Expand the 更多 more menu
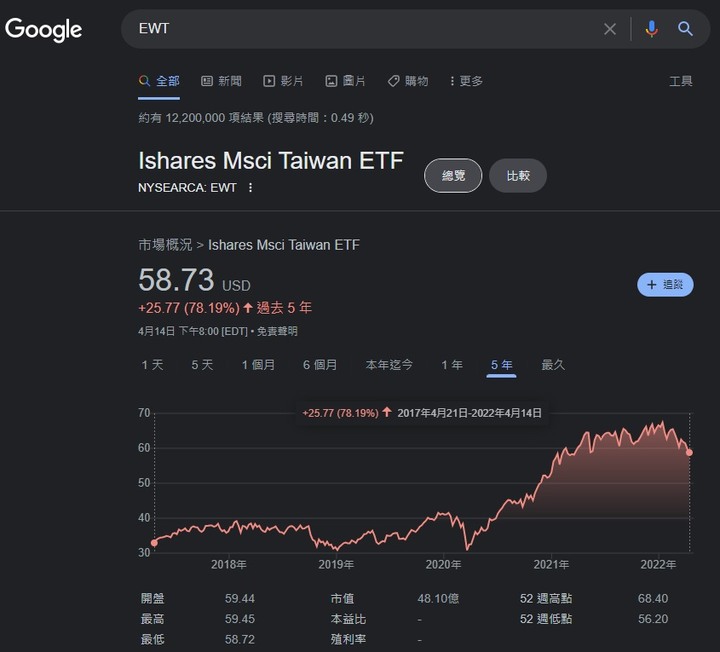Screen dimensions: 720x652 466,81
